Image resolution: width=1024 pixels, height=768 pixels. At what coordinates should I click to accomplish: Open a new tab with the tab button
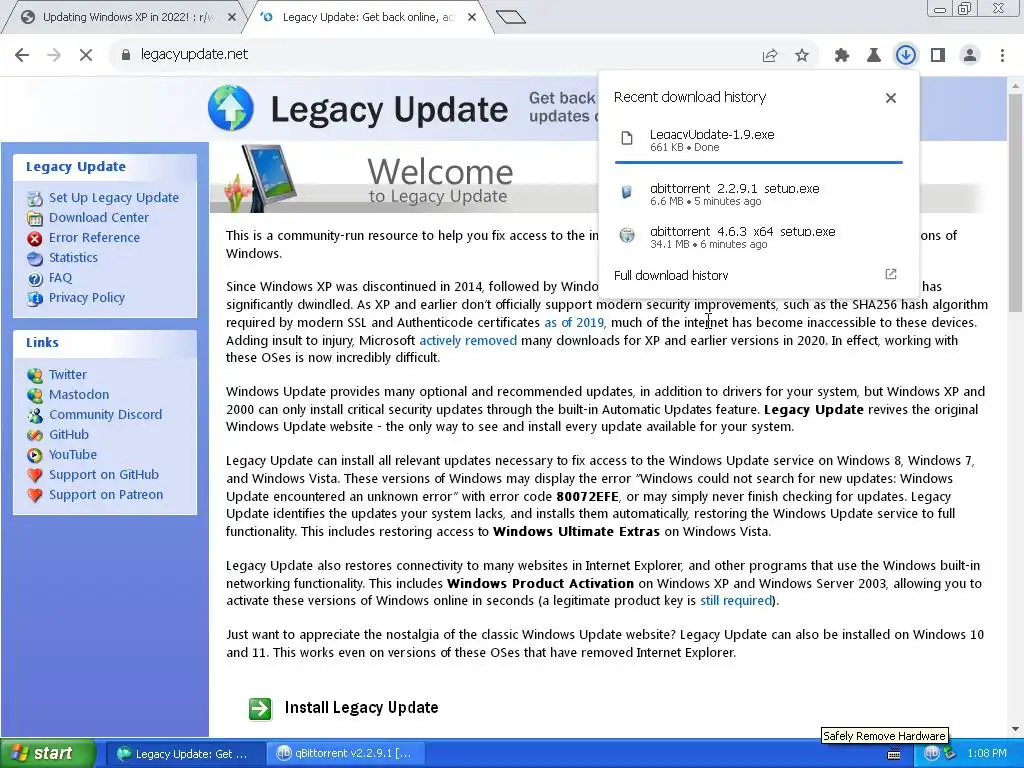511,17
